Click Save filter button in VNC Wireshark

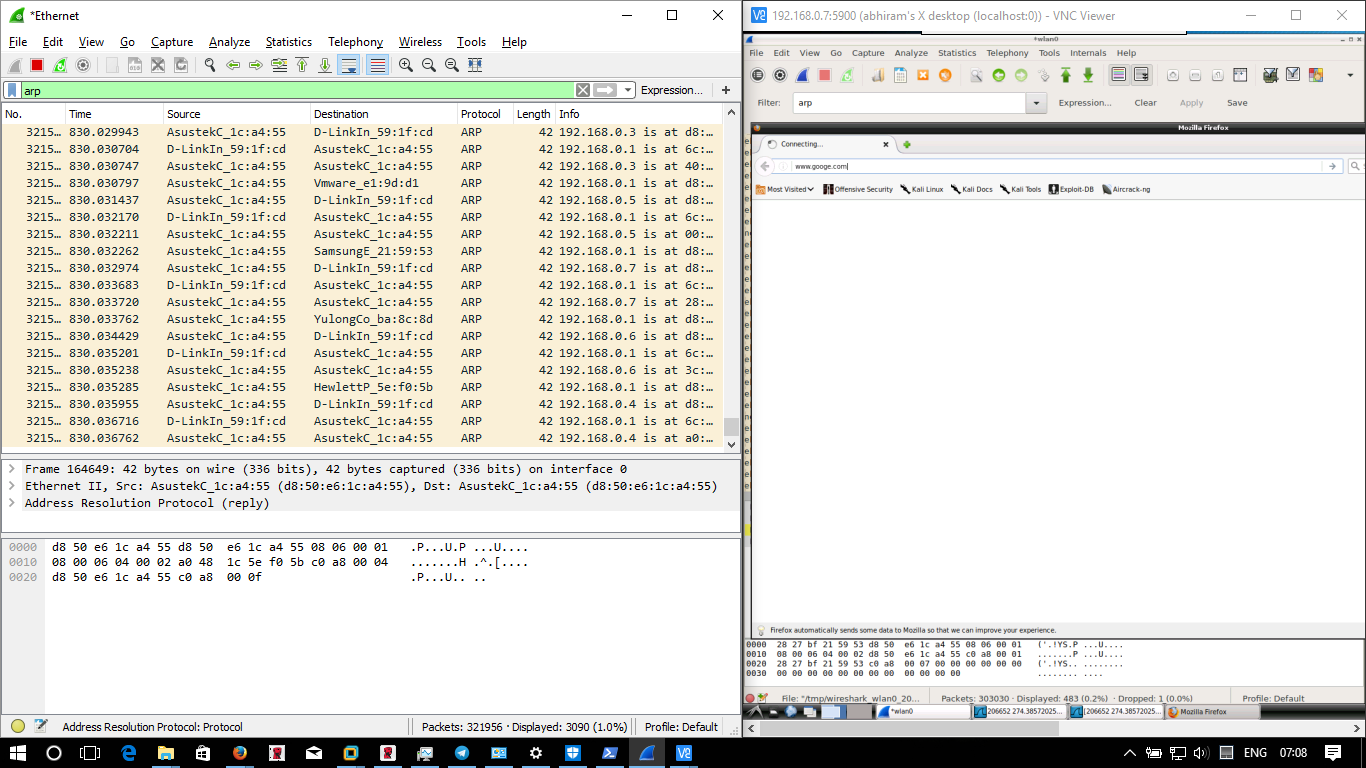tap(1237, 103)
